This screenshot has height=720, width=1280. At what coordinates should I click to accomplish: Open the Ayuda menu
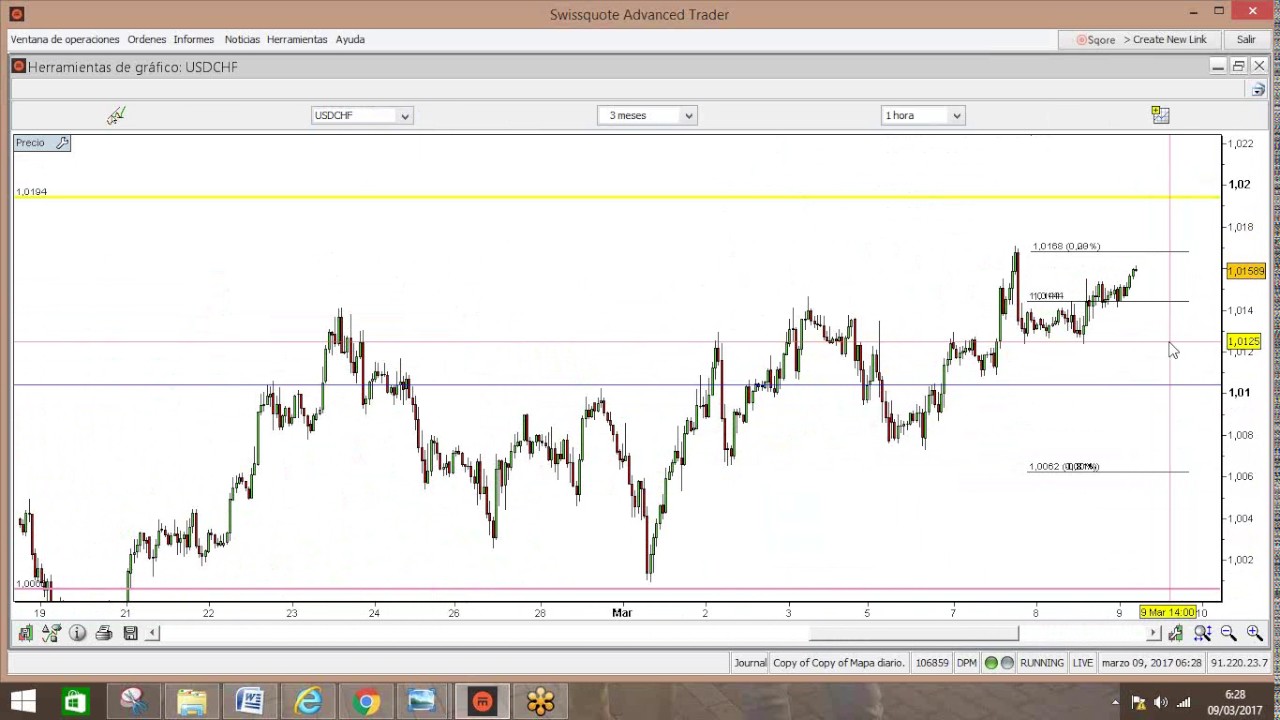click(x=350, y=39)
